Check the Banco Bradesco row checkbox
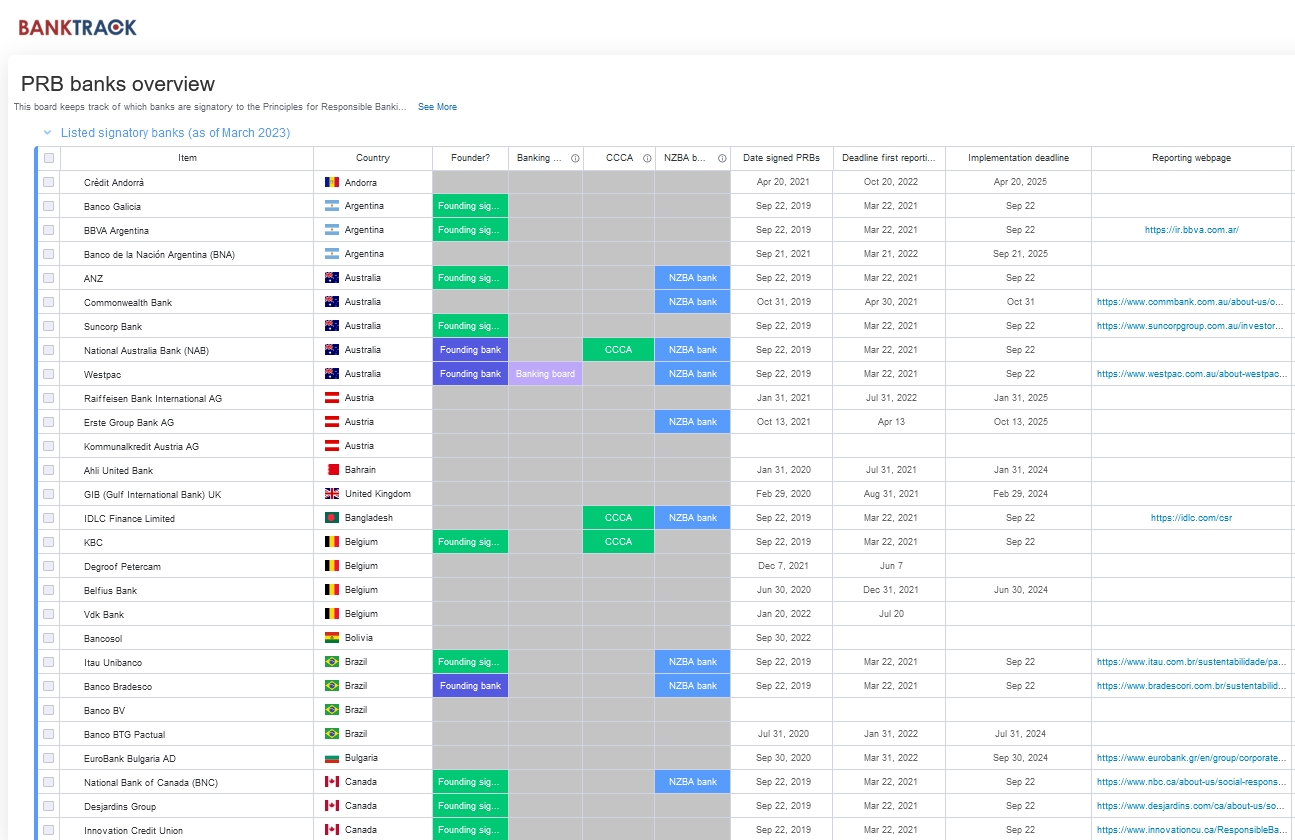The width and height of the screenshot is (1295, 840). pos(48,686)
